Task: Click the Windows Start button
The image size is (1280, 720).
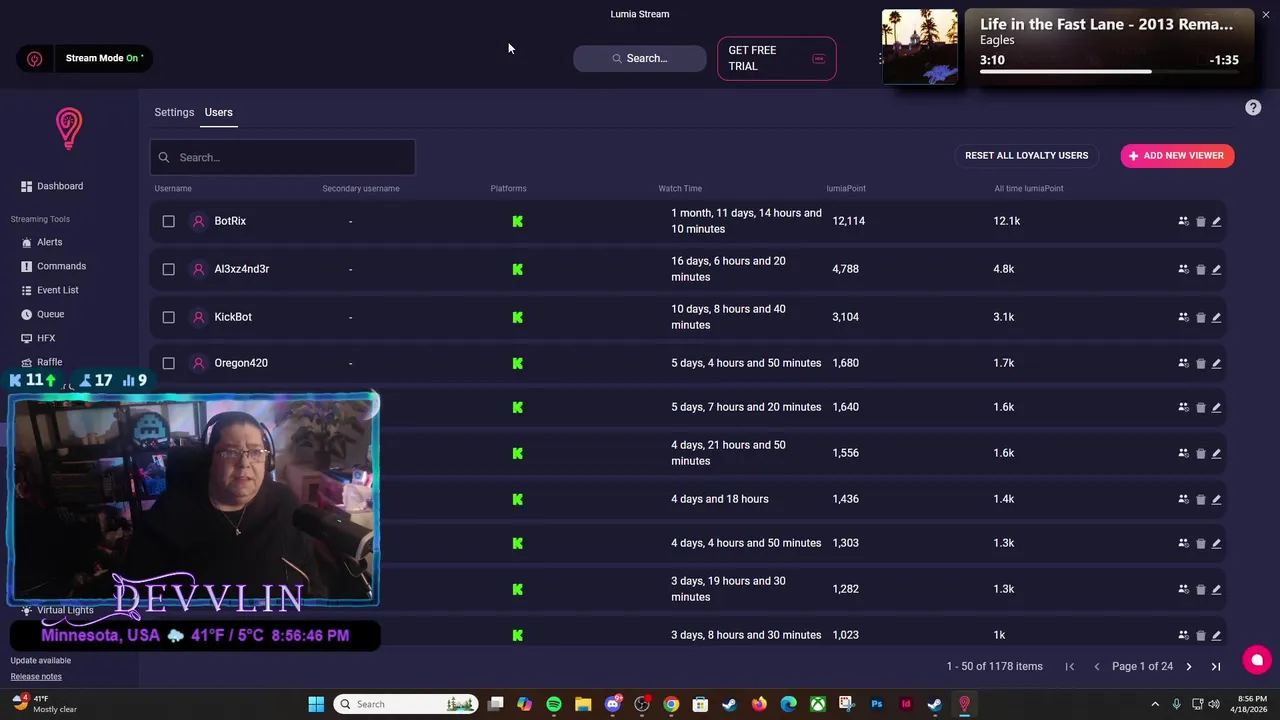Action: click(x=316, y=704)
